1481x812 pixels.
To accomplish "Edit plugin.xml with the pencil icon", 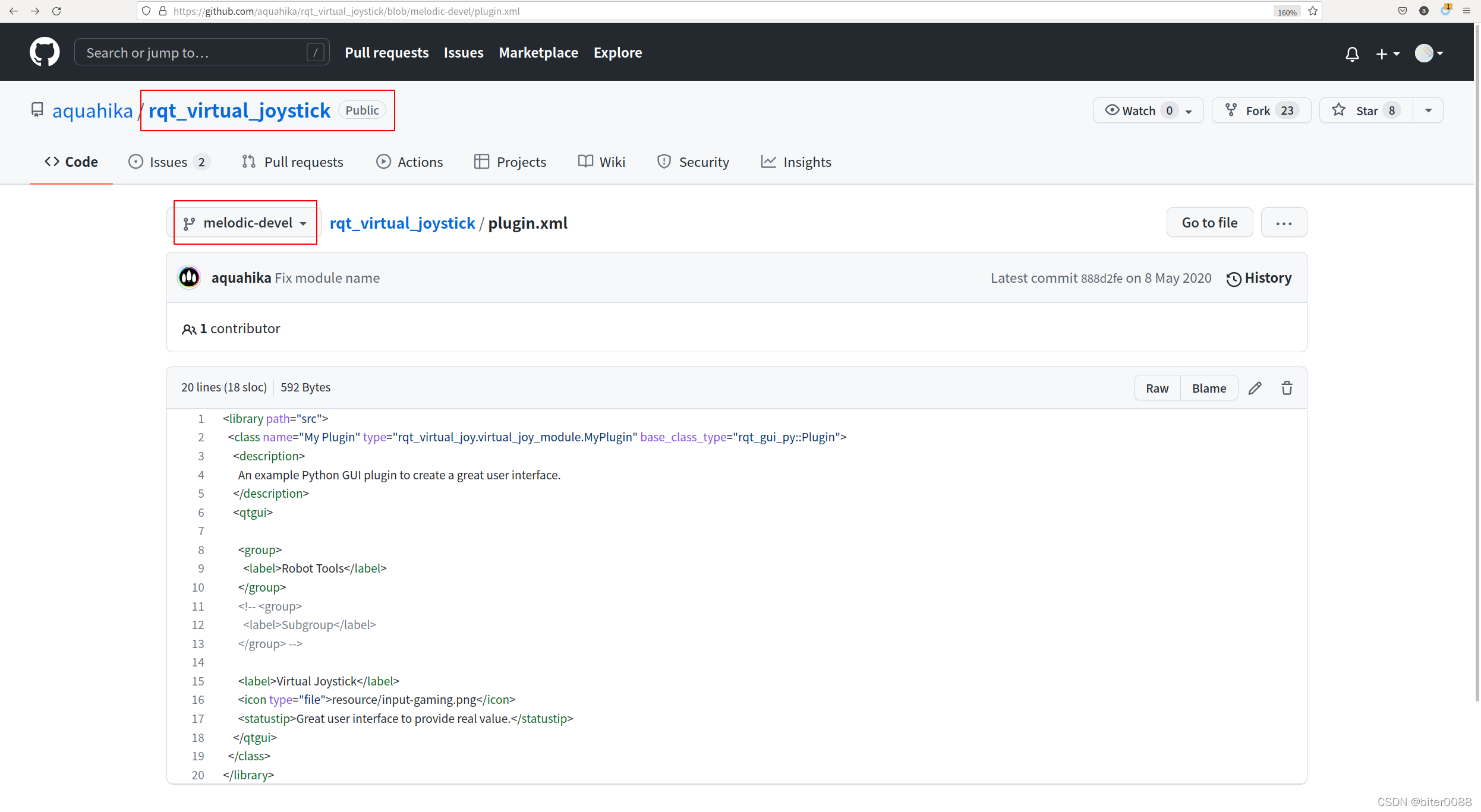I will (1255, 387).
